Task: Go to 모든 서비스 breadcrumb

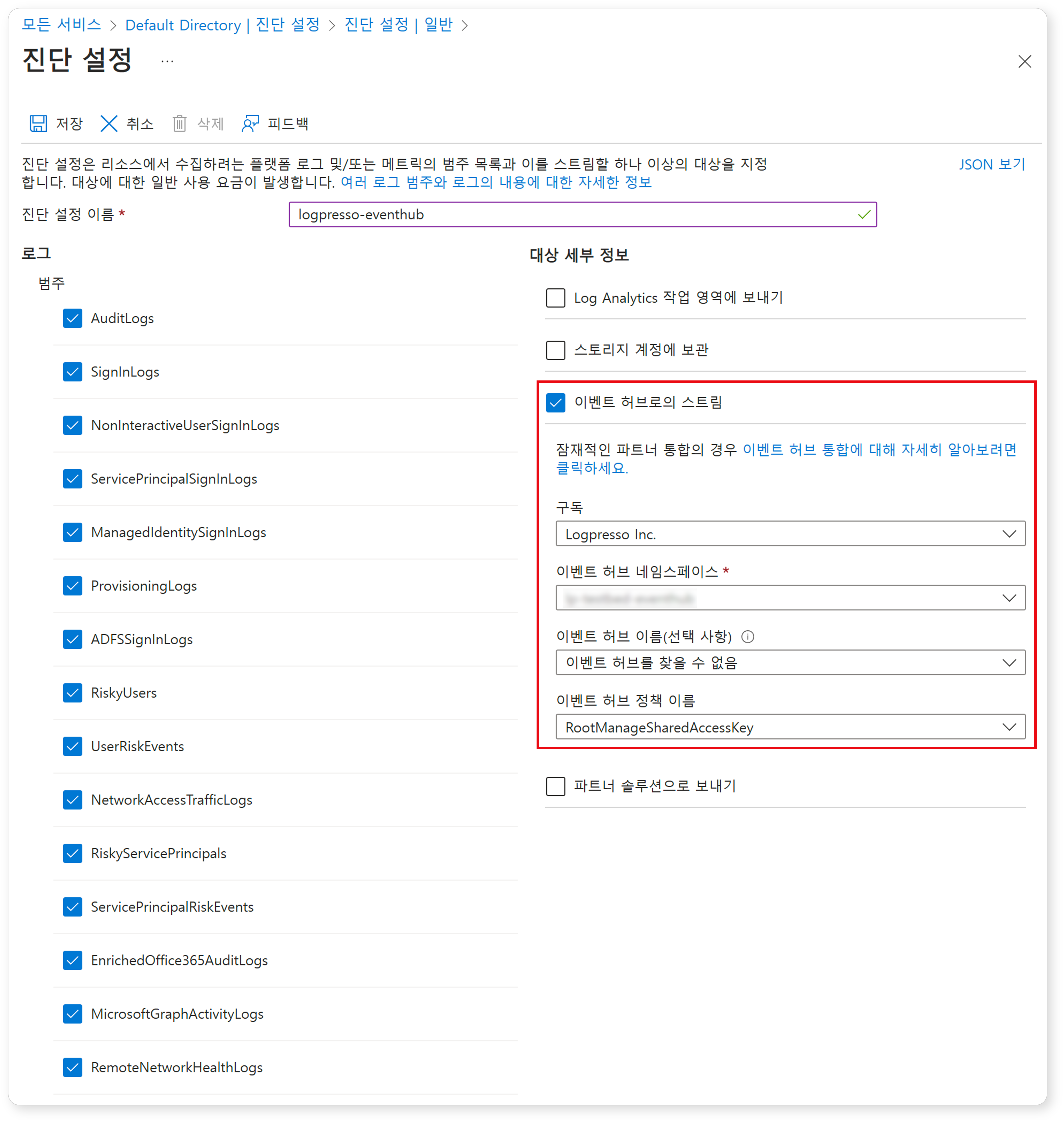Action: (x=61, y=25)
